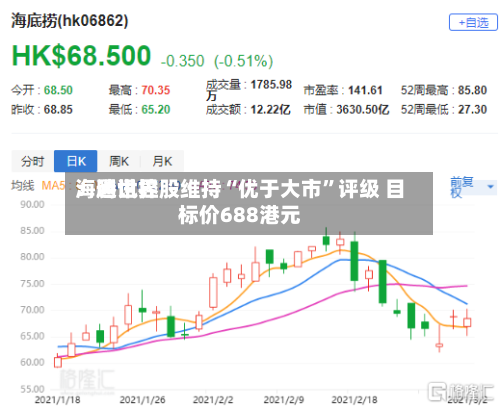The height and width of the screenshot is (408, 500).
Task: Open the 周K tab
Action: pyautogui.click(x=119, y=161)
